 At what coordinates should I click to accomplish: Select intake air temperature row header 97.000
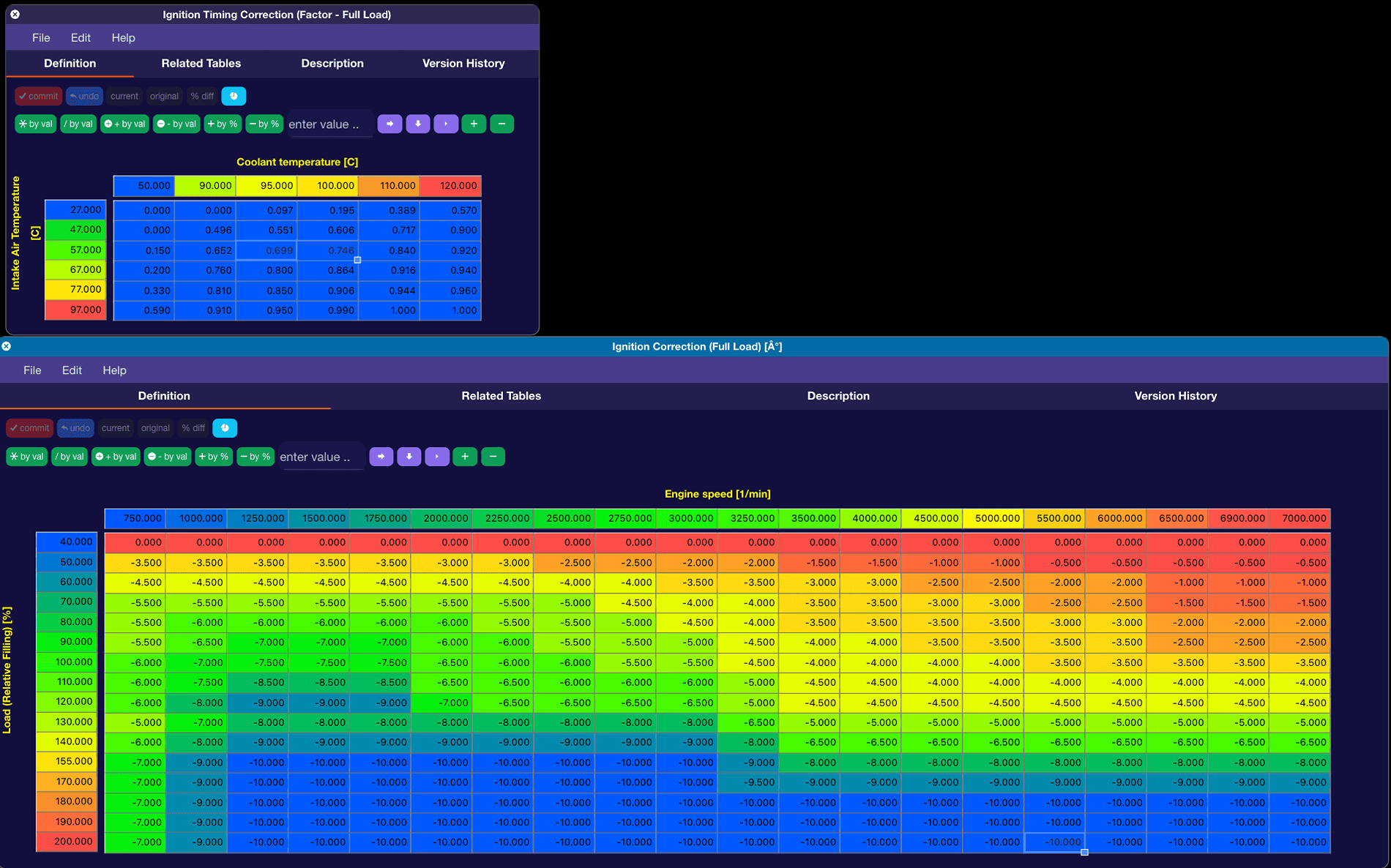point(75,310)
